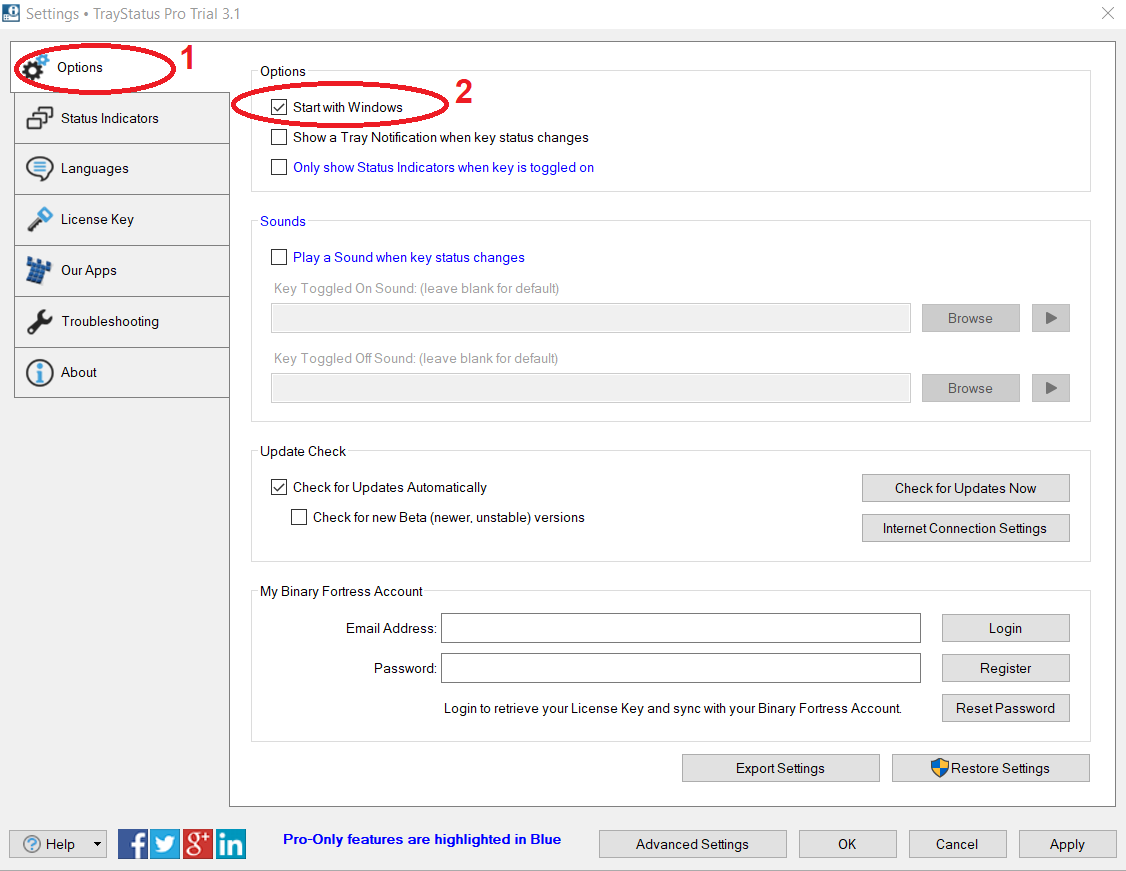Close the Settings window
This screenshot has width=1126, height=871.
[x=1107, y=13]
